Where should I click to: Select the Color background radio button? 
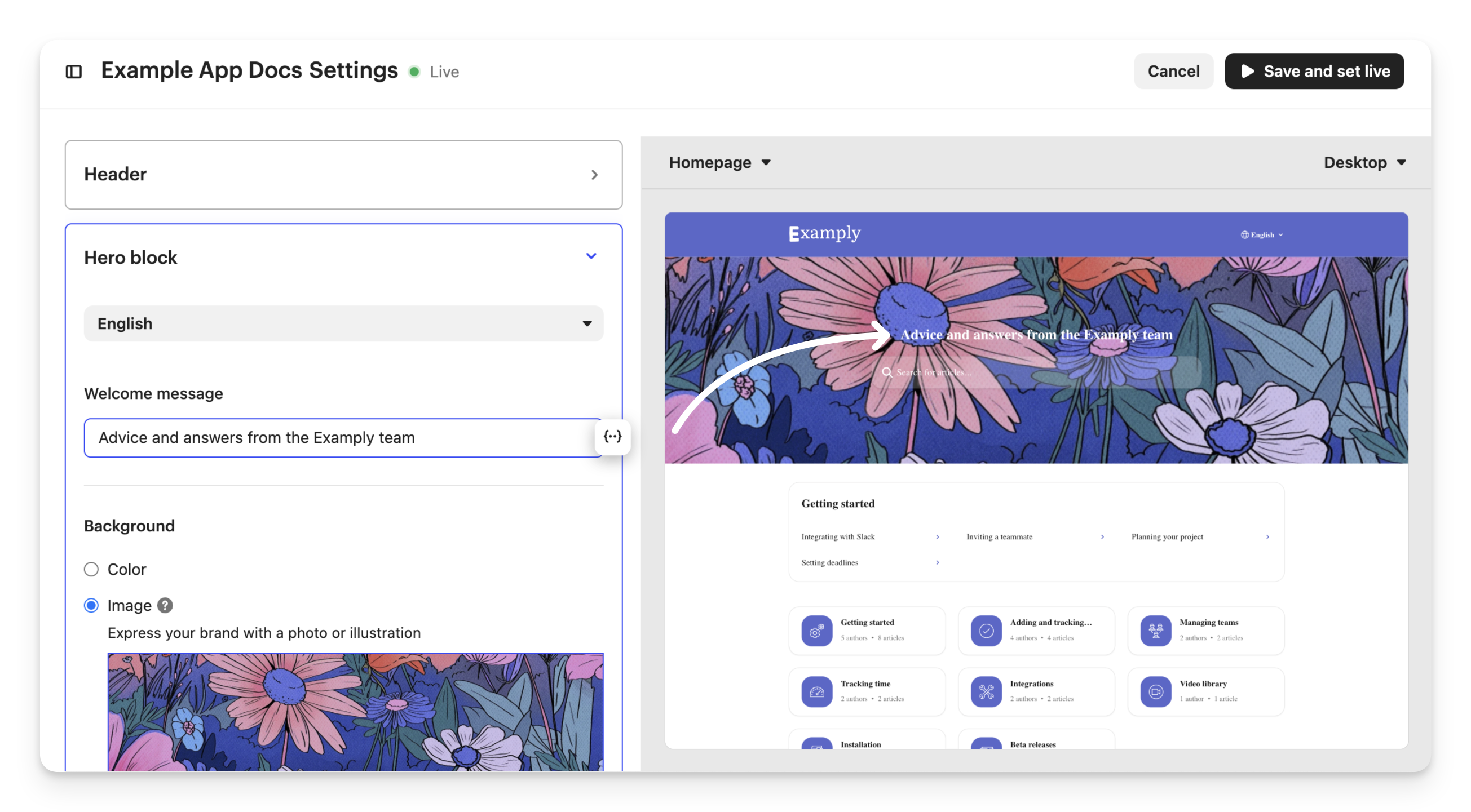point(91,570)
